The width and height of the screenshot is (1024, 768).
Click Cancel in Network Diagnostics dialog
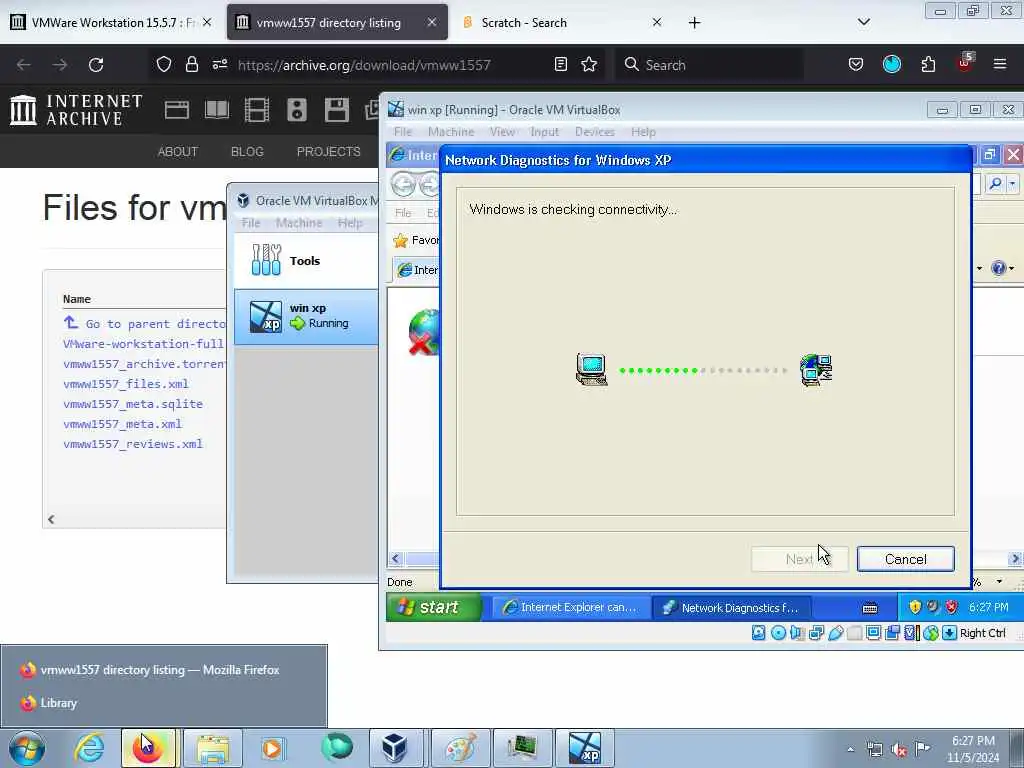point(905,559)
